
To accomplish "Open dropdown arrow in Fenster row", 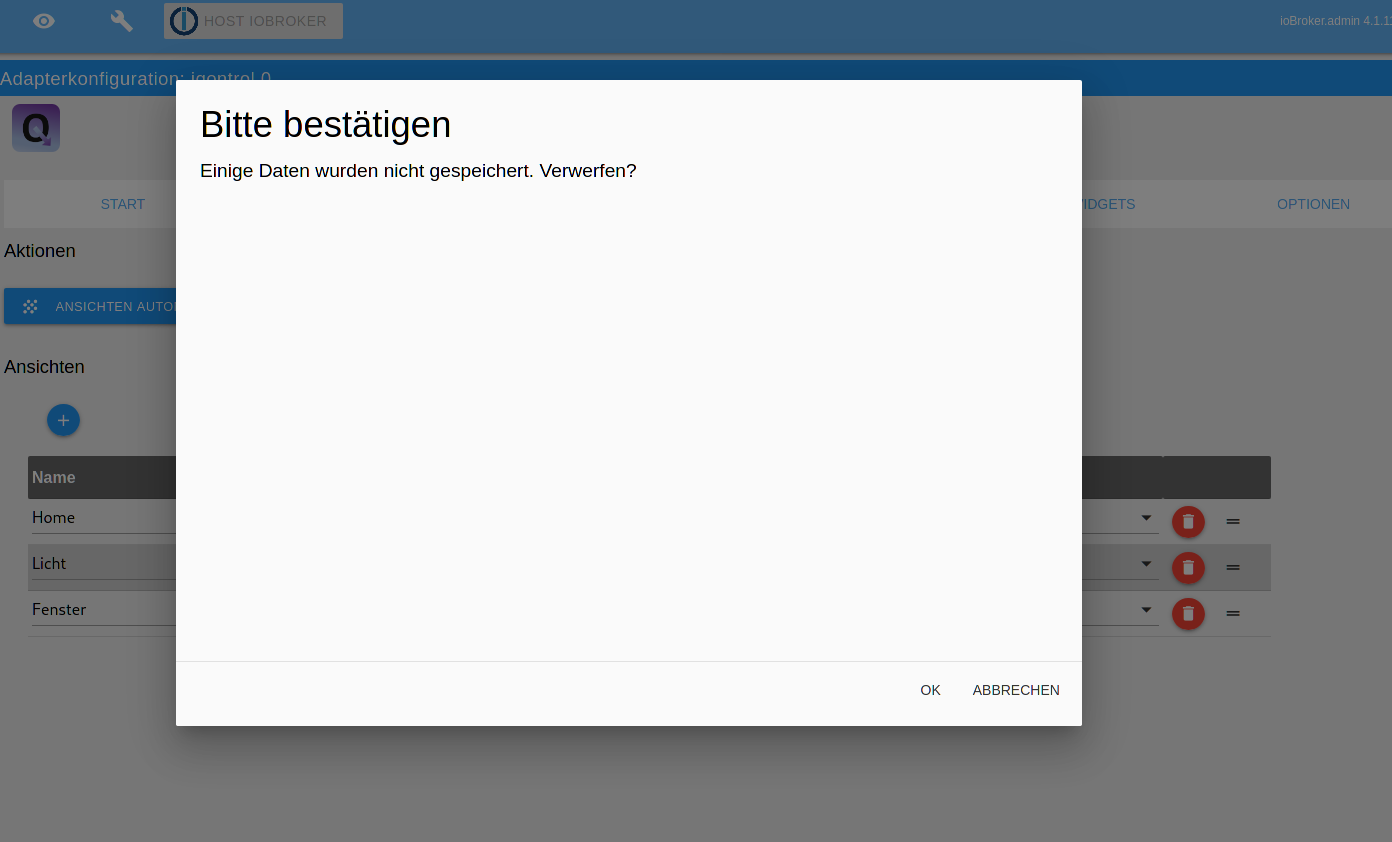I will click(1146, 610).
